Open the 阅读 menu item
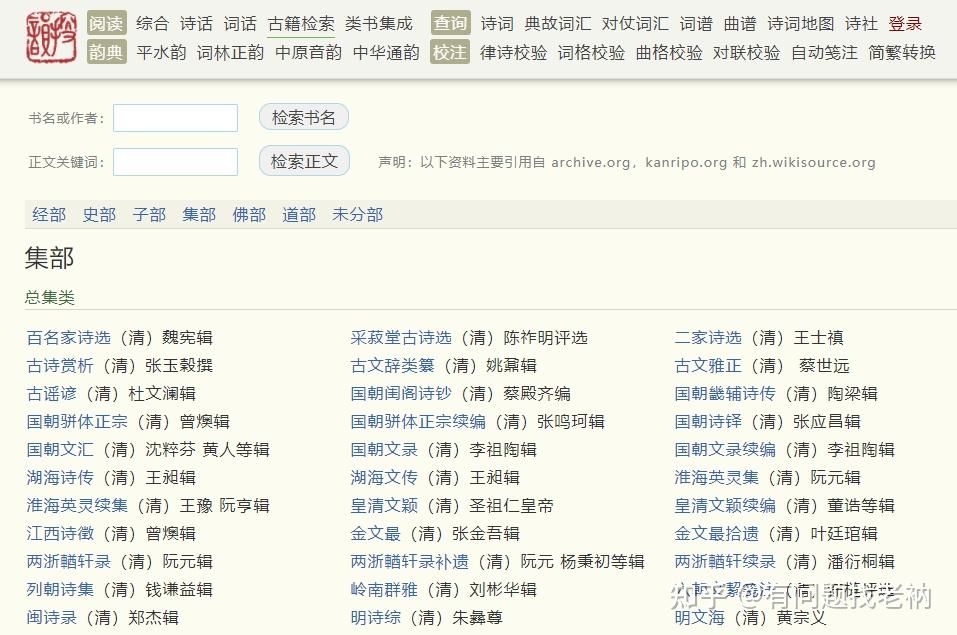The width and height of the screenshot is (957, 635). (x=110, y=24)
